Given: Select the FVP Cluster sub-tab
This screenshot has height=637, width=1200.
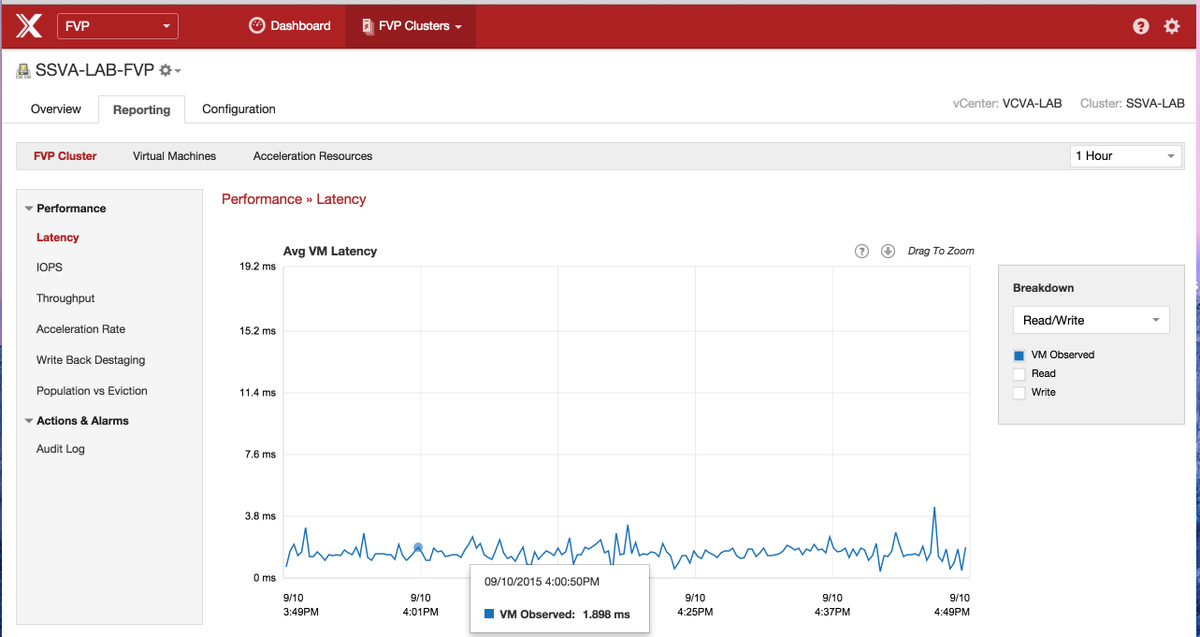Looking at the screenshot, I should click(x=65, y=156).
